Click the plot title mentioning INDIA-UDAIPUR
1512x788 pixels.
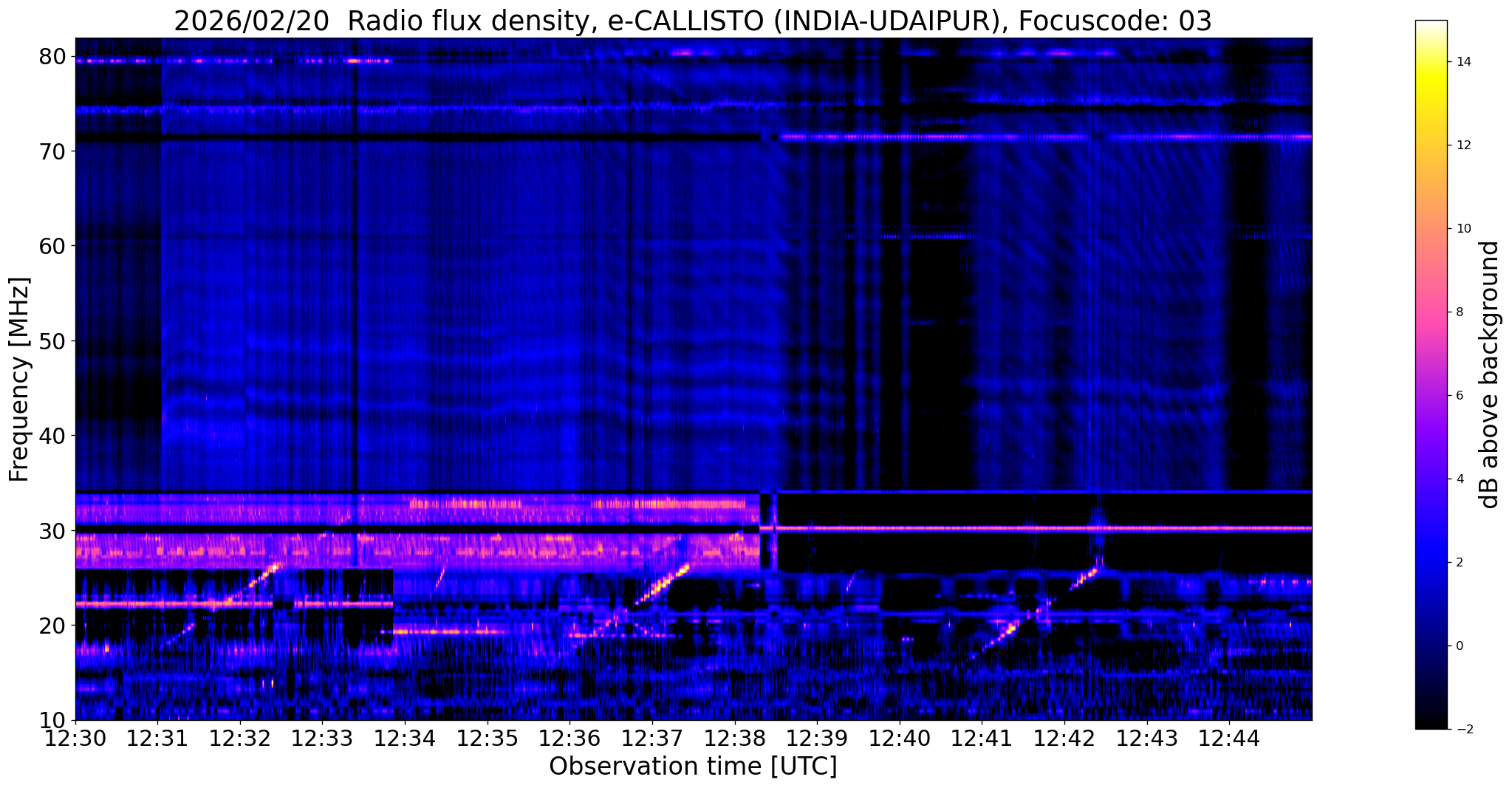[693, 21]
